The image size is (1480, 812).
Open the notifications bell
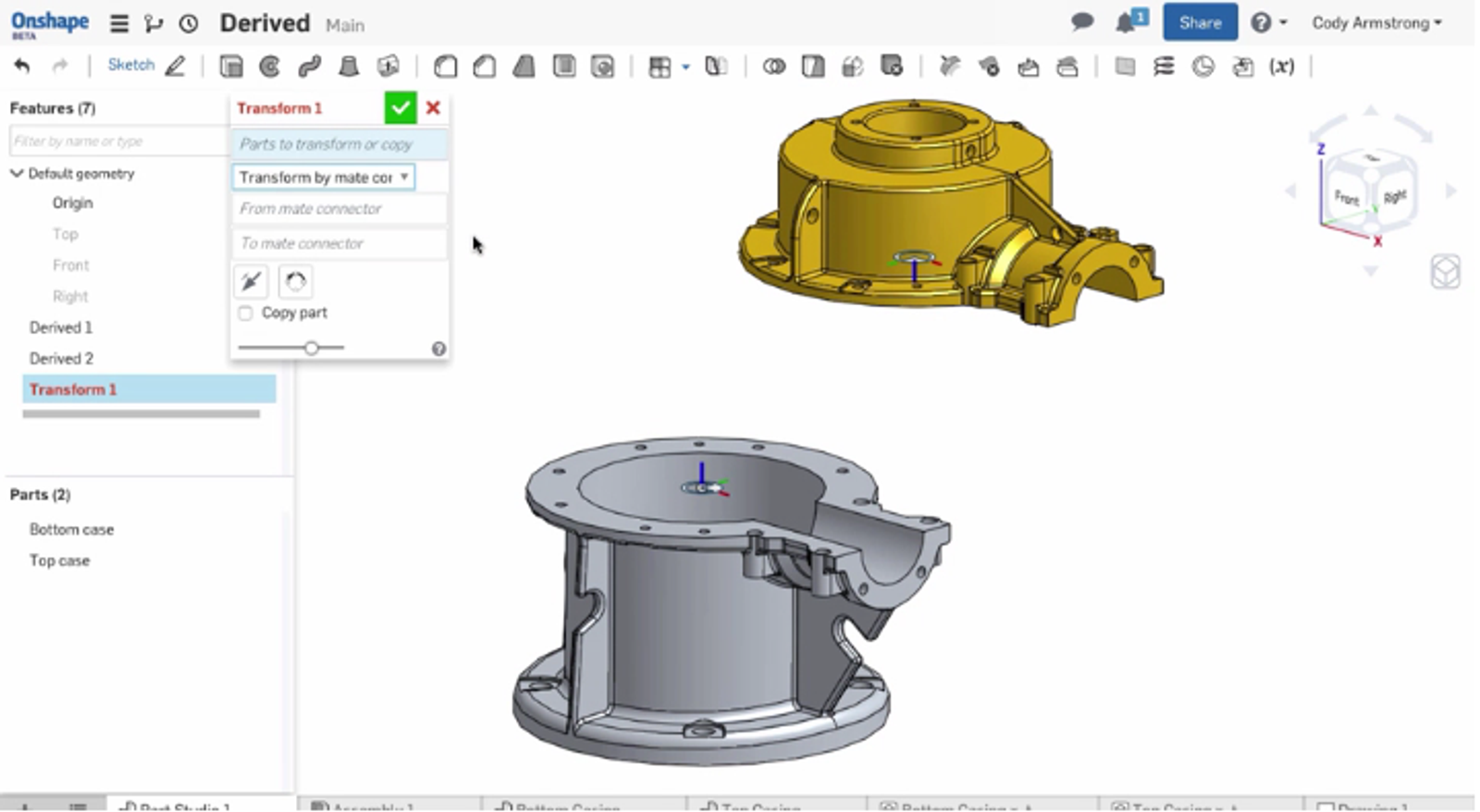pos(1126,23)
